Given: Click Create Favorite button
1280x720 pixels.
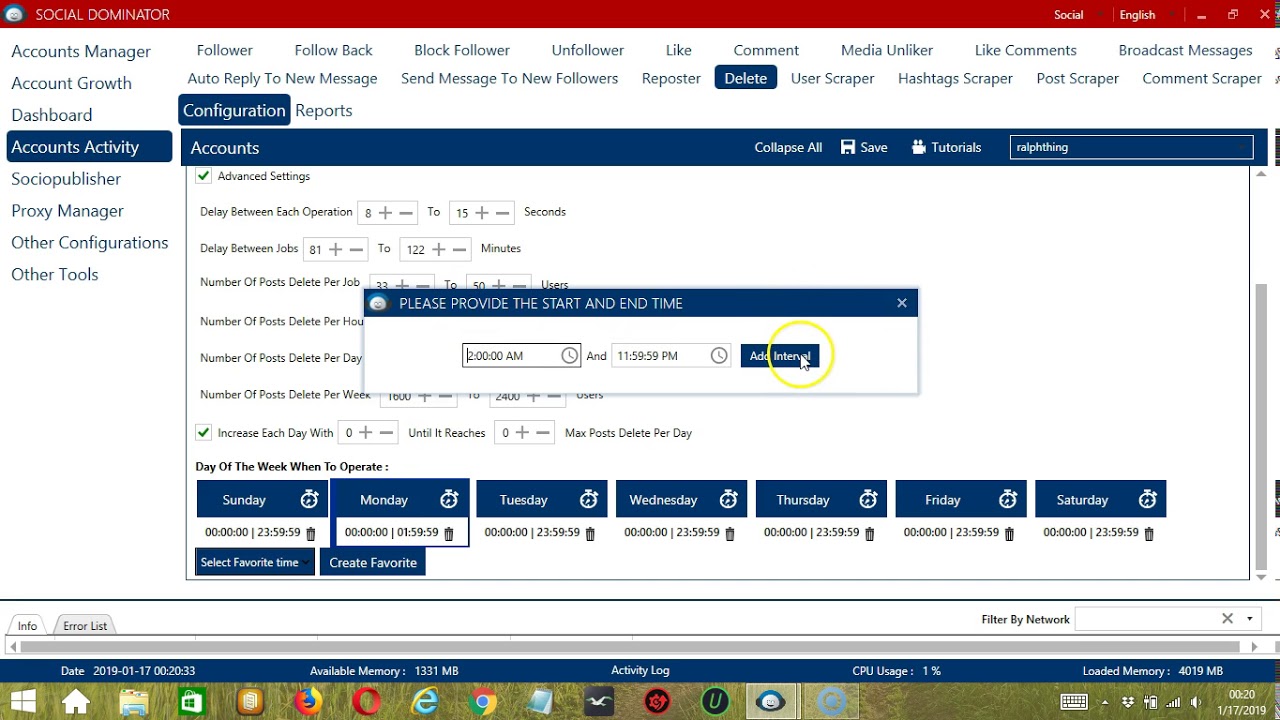Looking at the screenshot, I should tap(373, 562).
